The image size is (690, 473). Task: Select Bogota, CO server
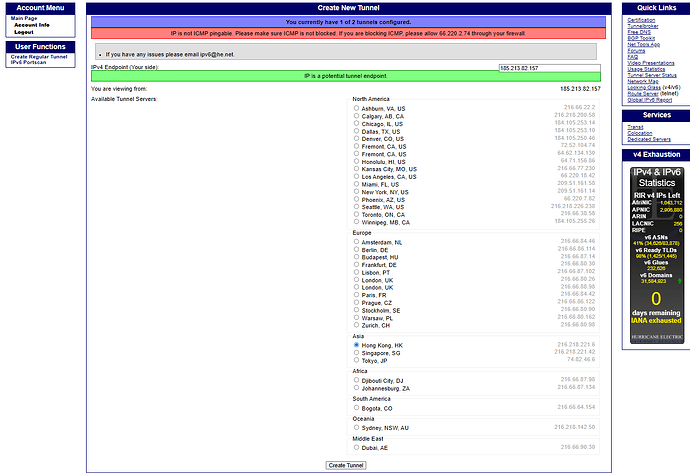(356, 407)
